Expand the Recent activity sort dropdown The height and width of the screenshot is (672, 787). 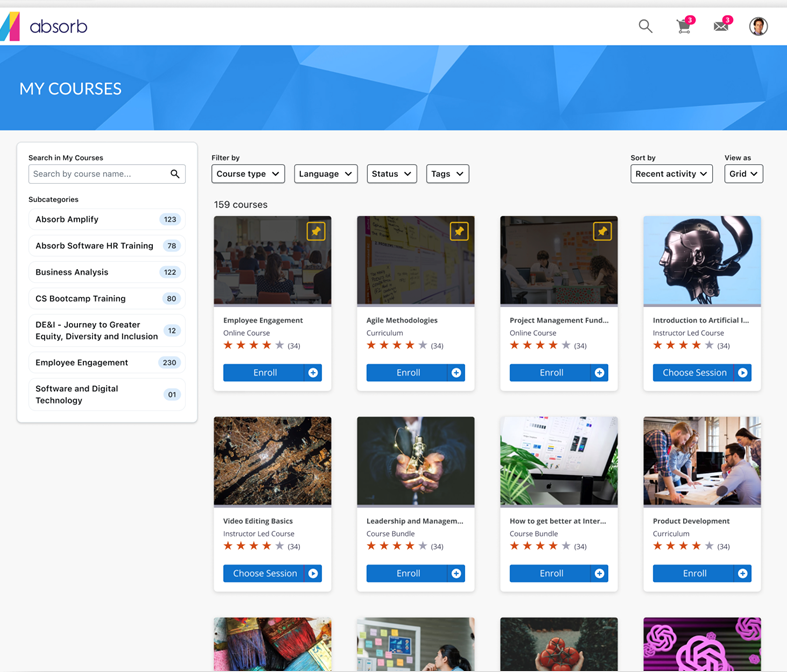pos(671,174)
